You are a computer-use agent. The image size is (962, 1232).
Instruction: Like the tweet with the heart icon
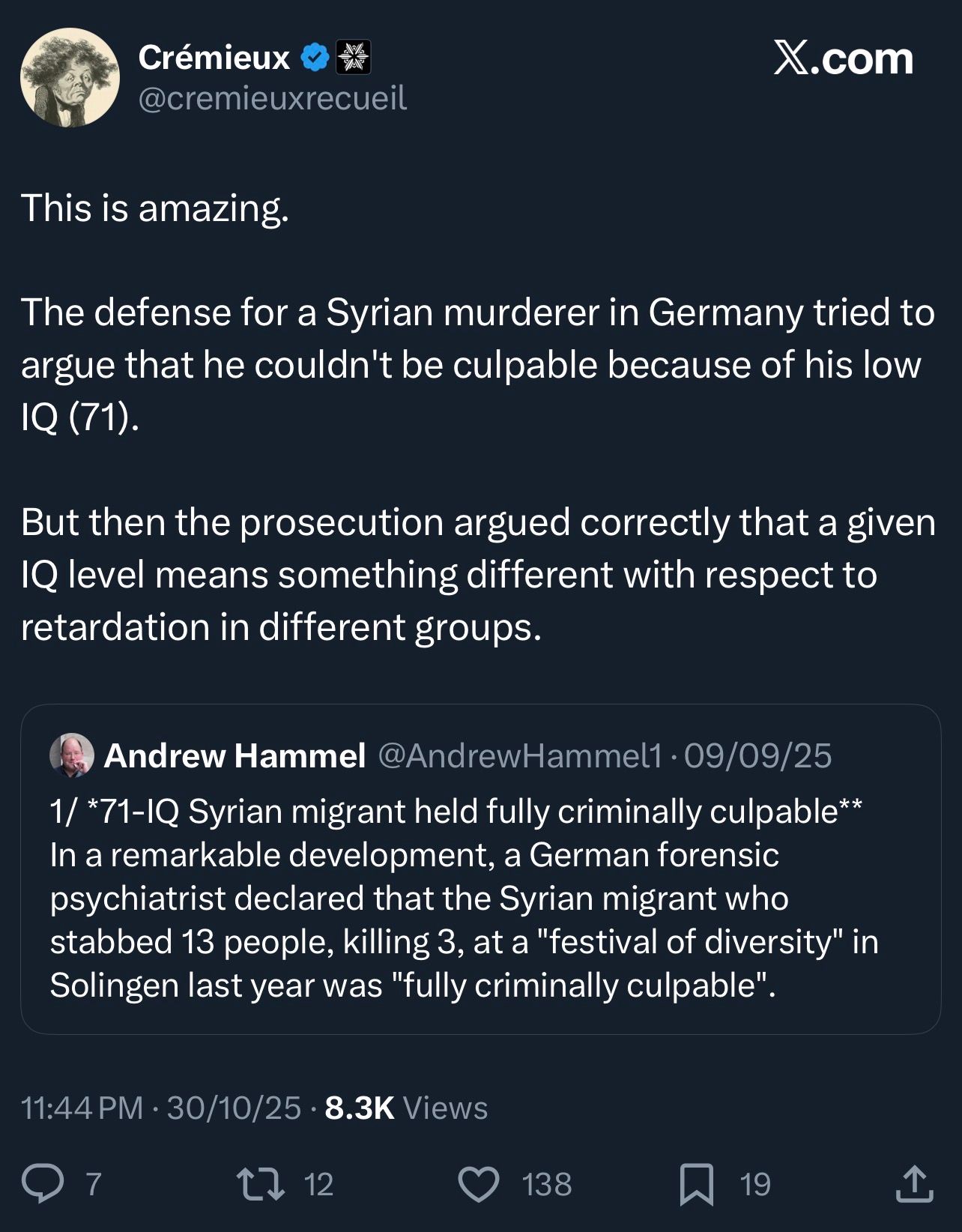[478, 1184]
